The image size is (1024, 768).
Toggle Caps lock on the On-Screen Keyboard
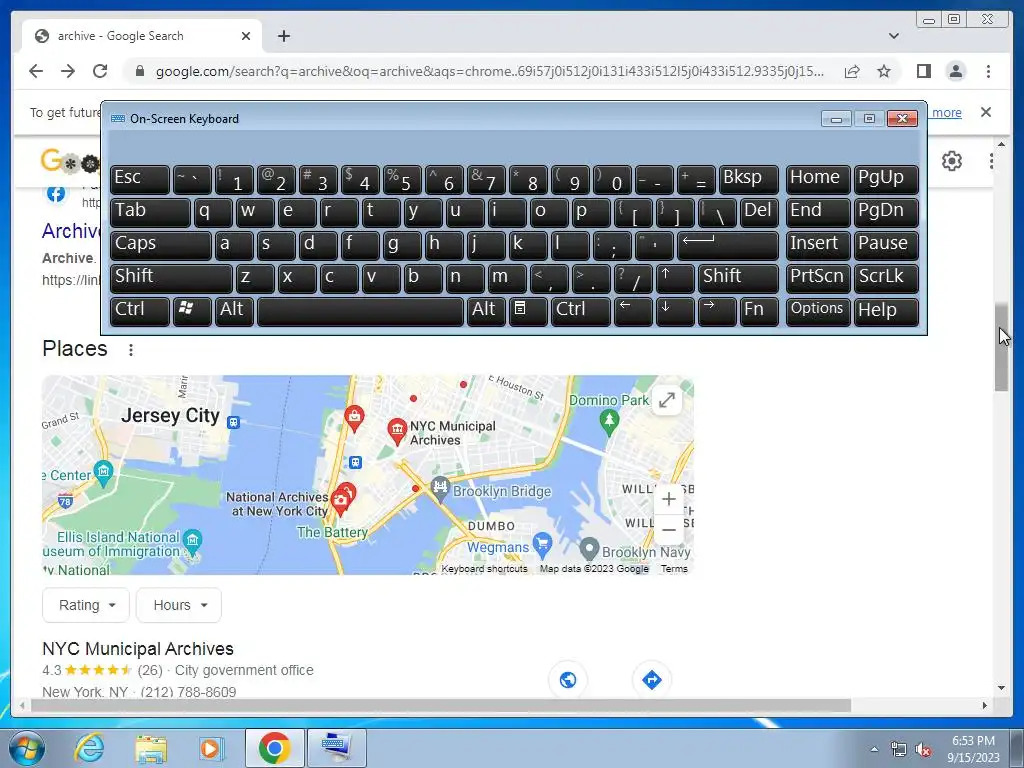point(160,245)
